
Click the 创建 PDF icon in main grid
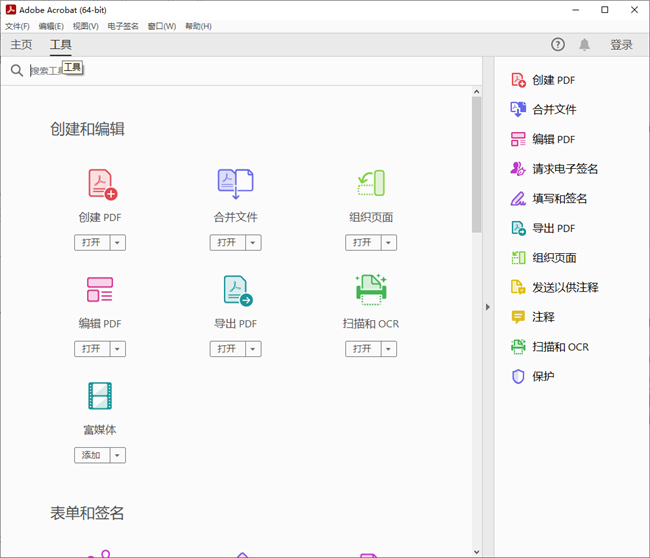pos(102,184)
